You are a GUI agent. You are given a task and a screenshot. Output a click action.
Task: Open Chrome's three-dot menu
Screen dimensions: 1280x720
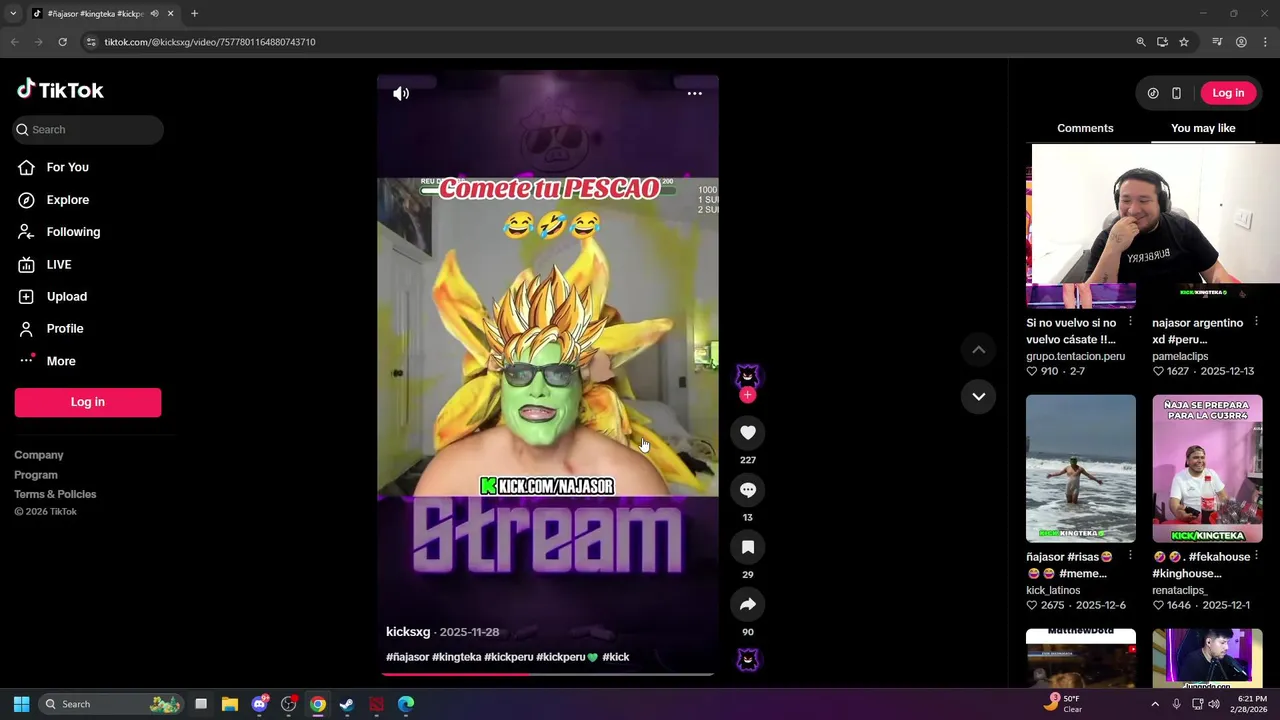[1265, 42]
